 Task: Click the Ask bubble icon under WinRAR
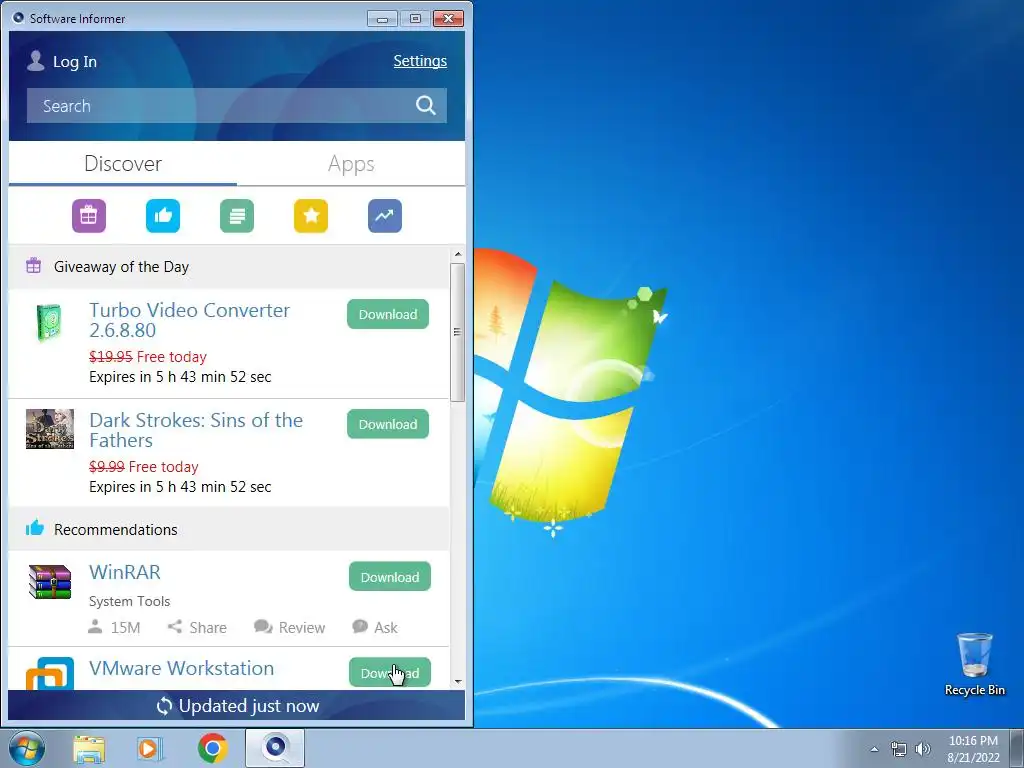tap(360, 627)
